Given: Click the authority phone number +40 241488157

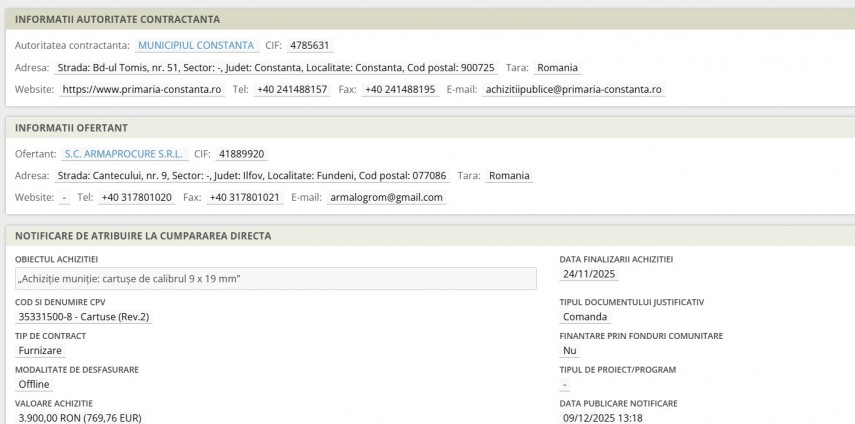Looking at the screenshot, I should click(291, 89).
